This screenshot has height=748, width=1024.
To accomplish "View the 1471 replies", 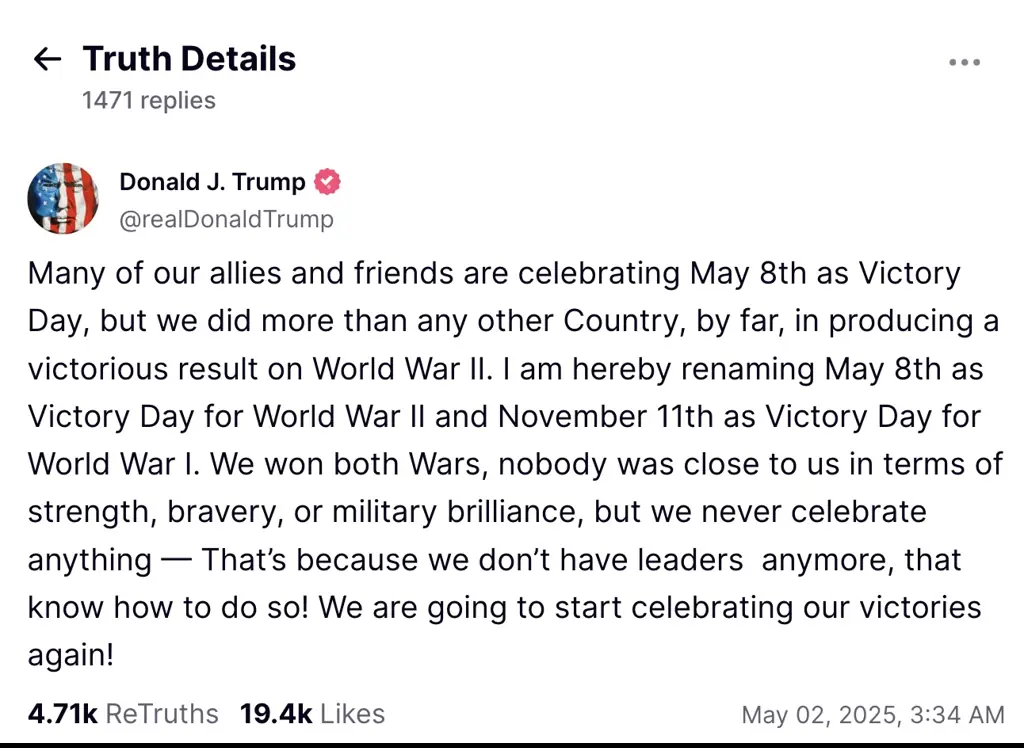I will pyautogui.click(x=148, y=100).
